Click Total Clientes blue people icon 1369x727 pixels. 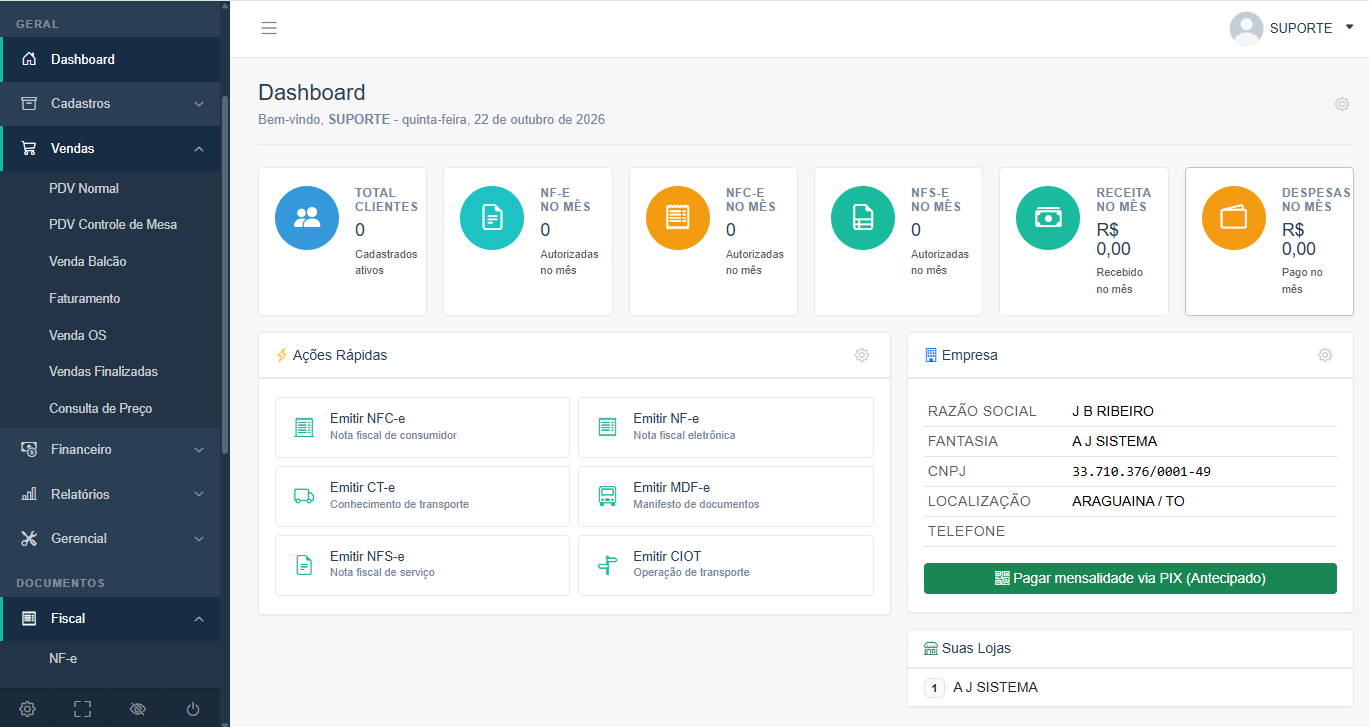(x=307, y=218)
